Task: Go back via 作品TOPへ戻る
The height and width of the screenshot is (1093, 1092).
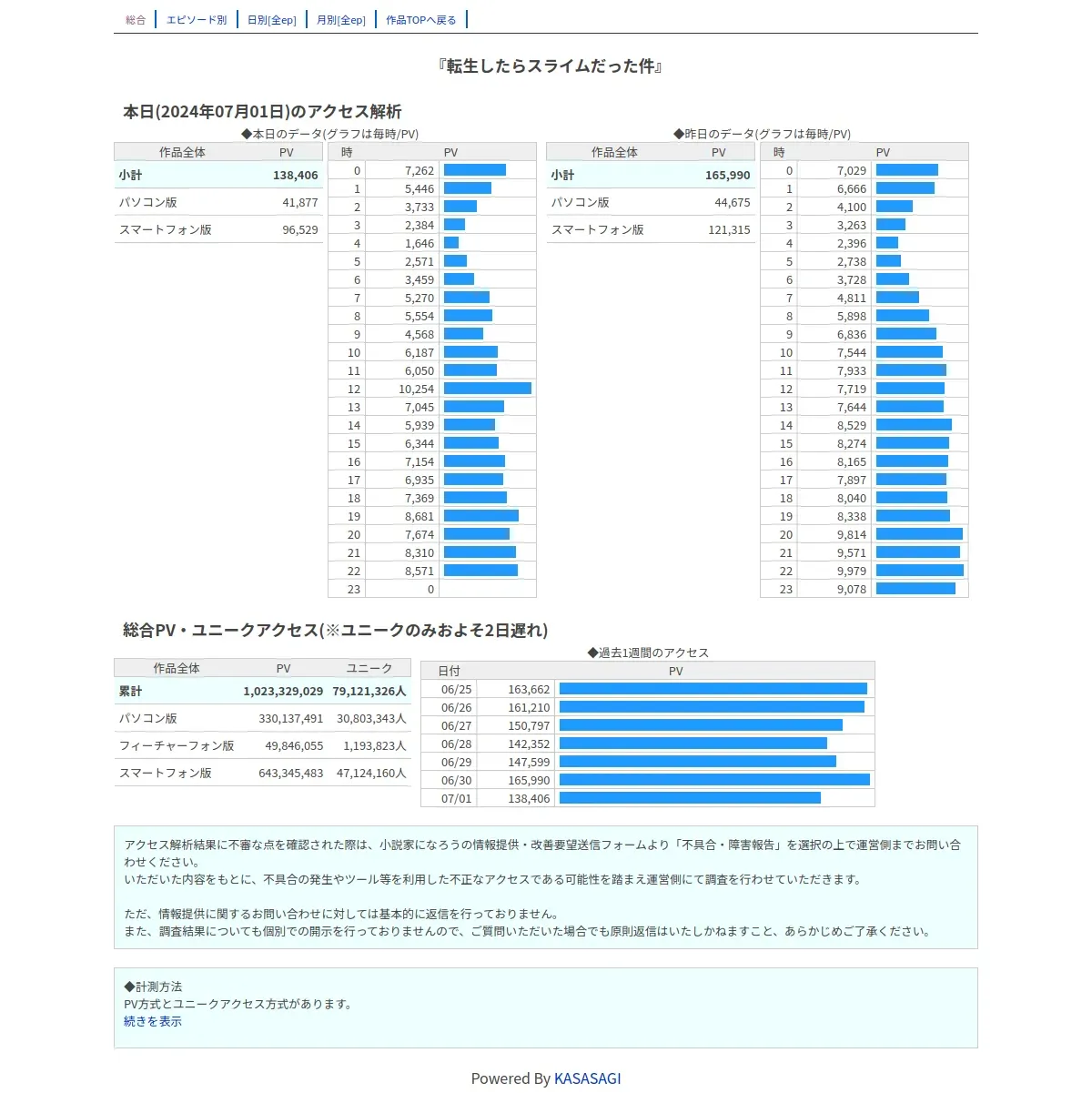Action: pos(421,20)
